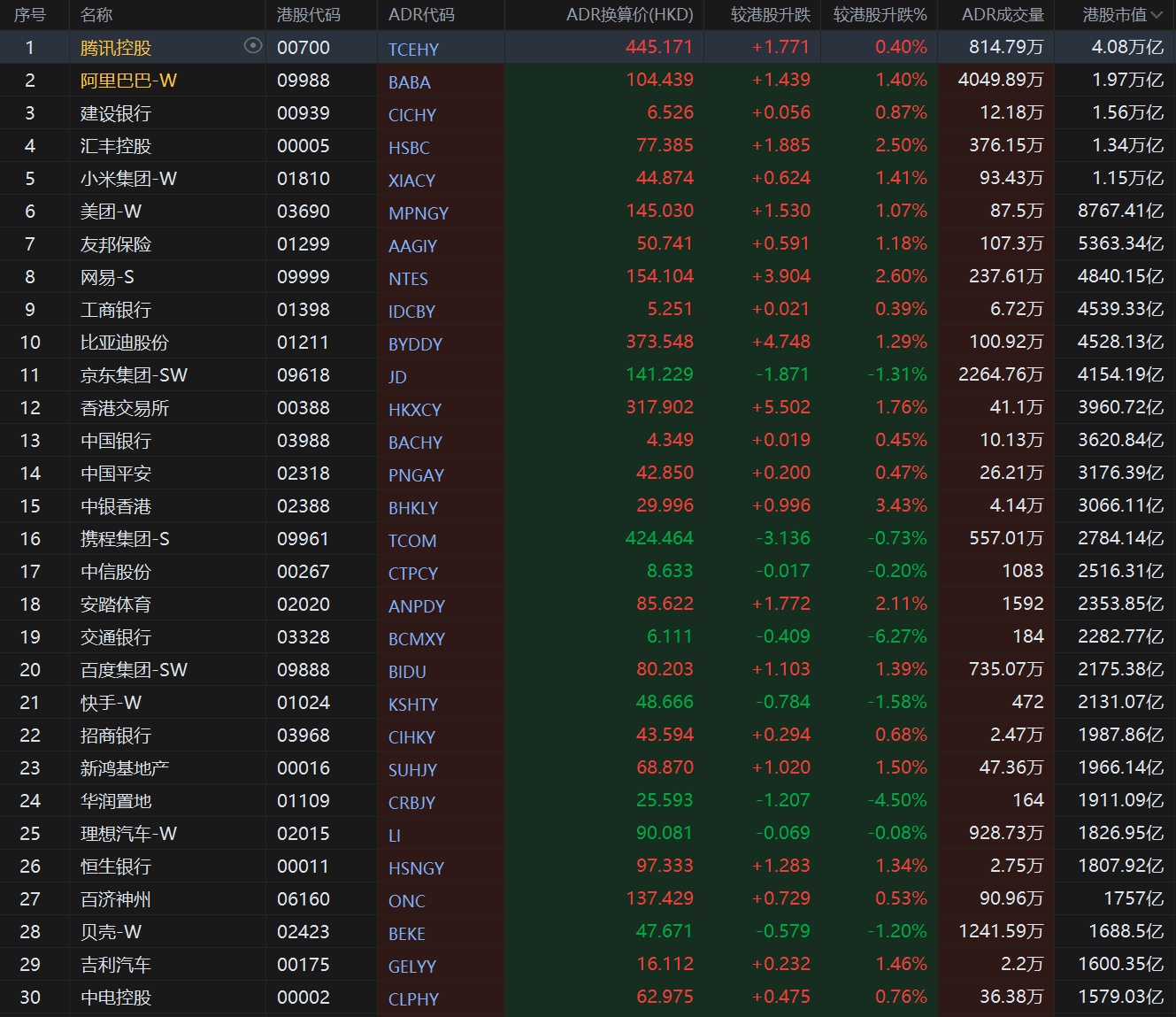1176x1017 pixels.
Task: Click the ADR price 445.171
Action: point(659,47)
